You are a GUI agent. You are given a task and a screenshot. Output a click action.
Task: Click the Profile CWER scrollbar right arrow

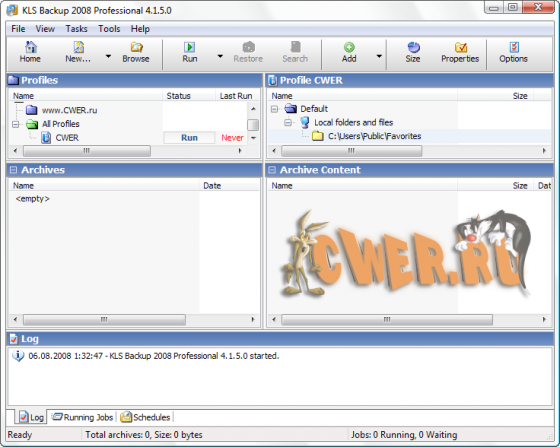point(544,151)
